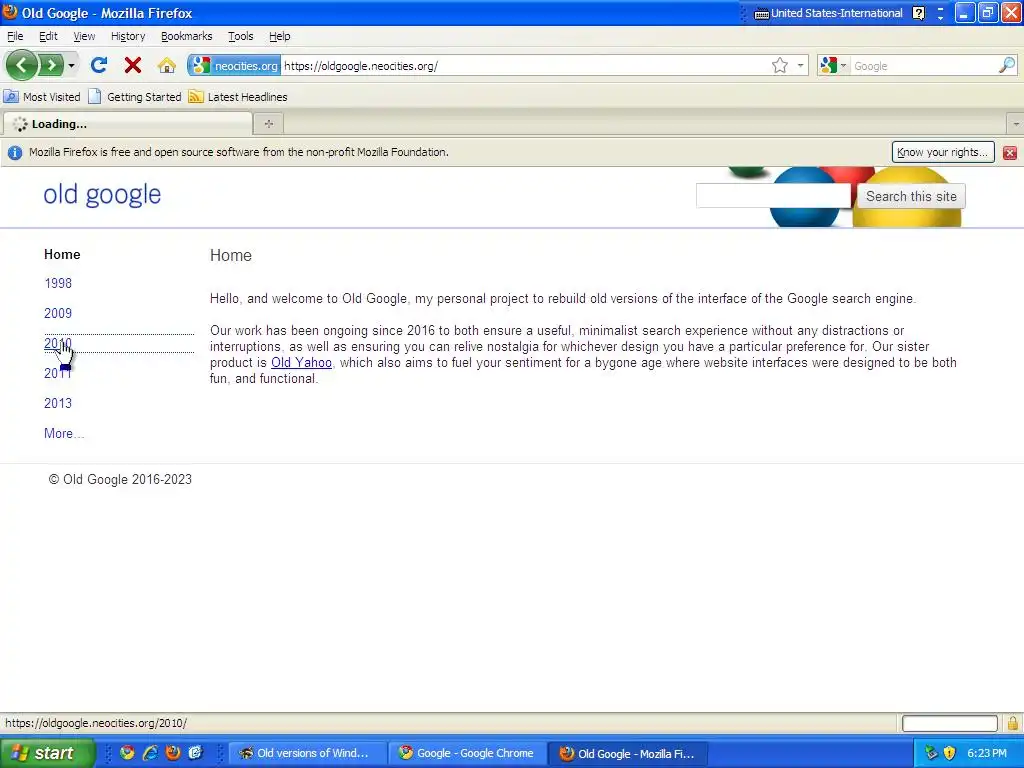
Task: Click the Google toolbar search field
Action: tap(923, 66)
